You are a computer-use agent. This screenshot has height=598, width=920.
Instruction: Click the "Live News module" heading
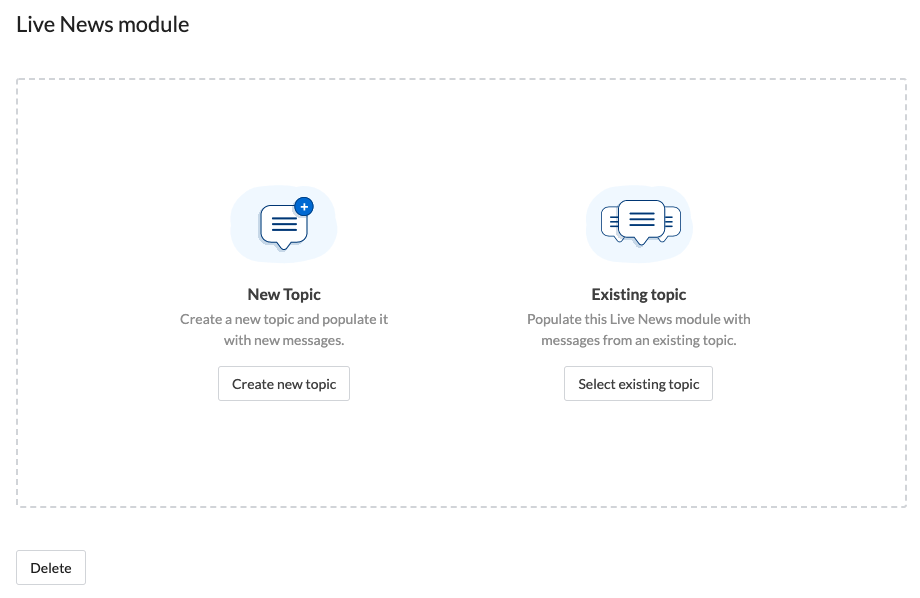103,25
